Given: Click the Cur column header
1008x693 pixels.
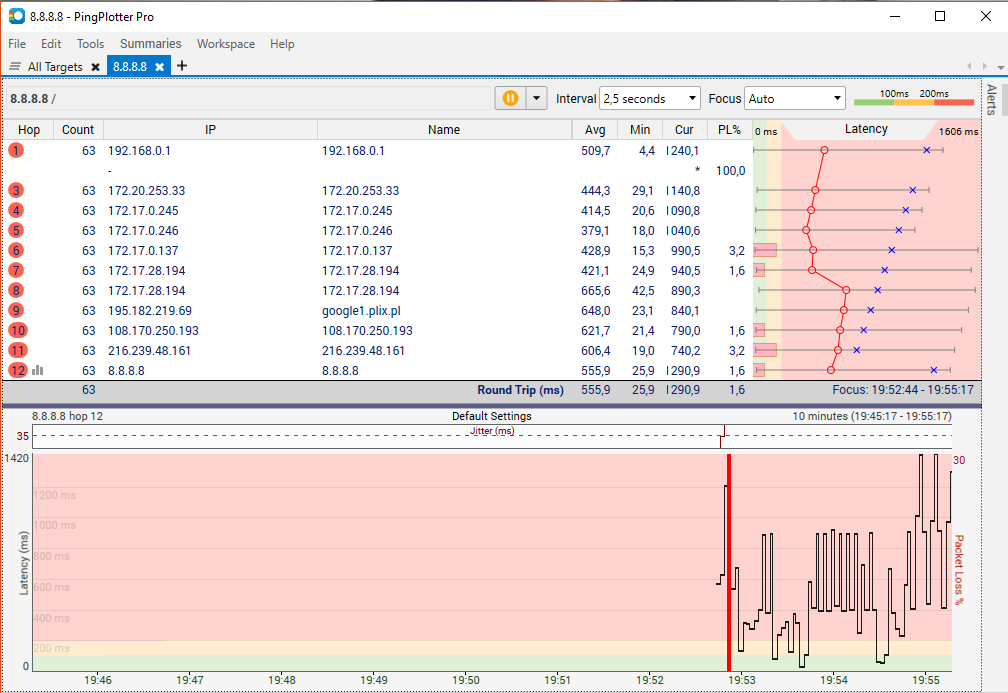Looking at the screenshot, I should point(684,129).
